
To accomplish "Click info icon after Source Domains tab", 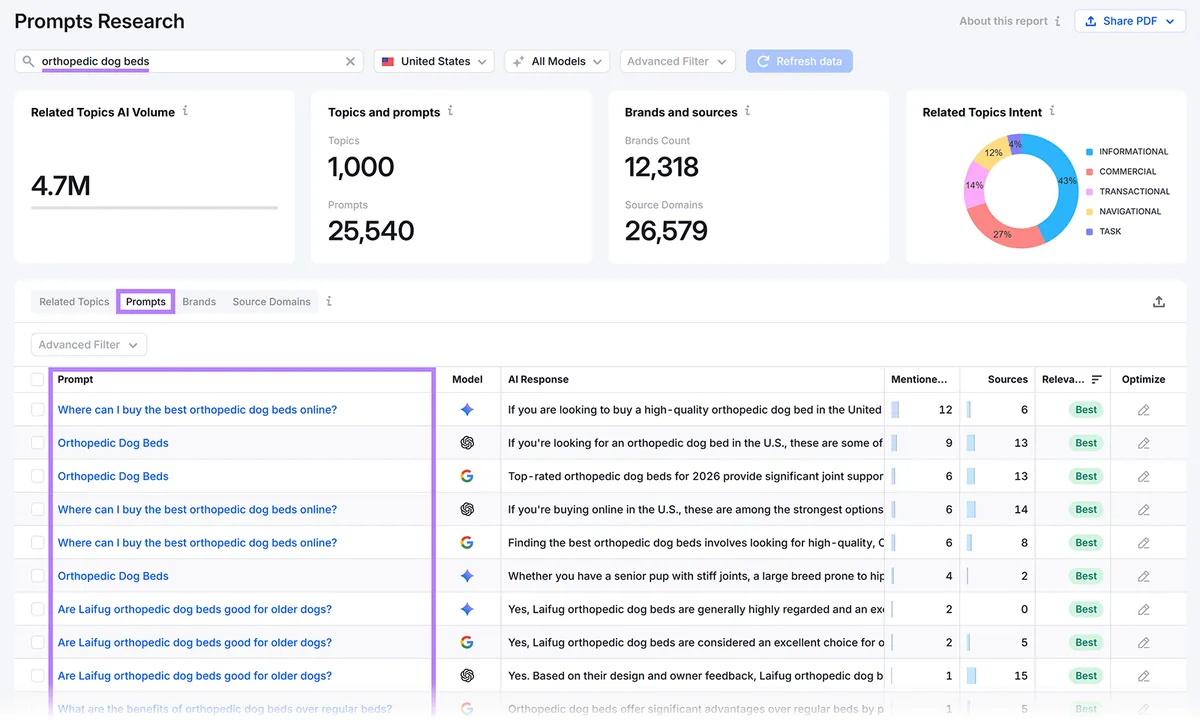I will coord(329,301).
